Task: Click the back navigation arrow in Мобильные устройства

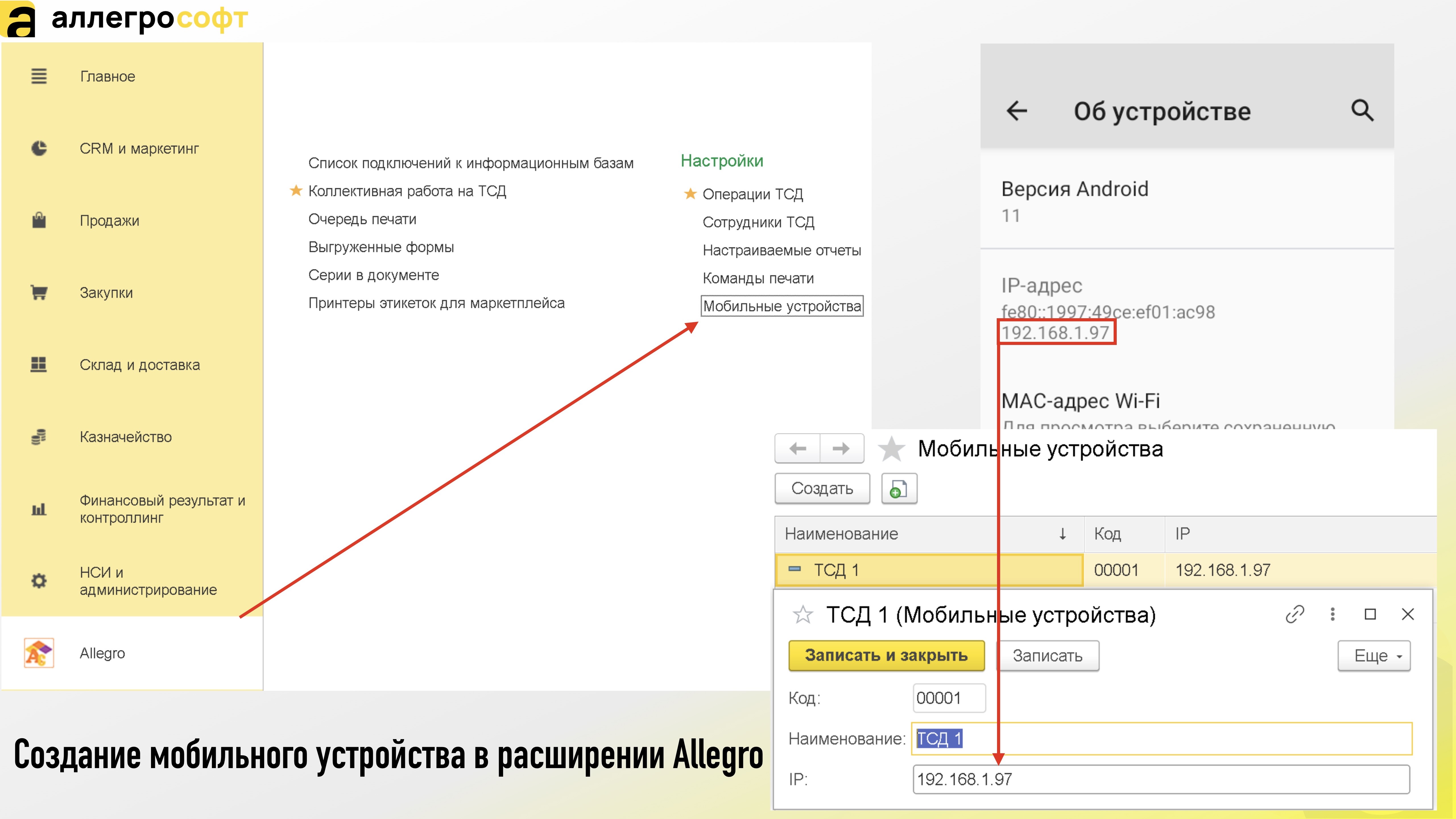Action: point(797,448)
